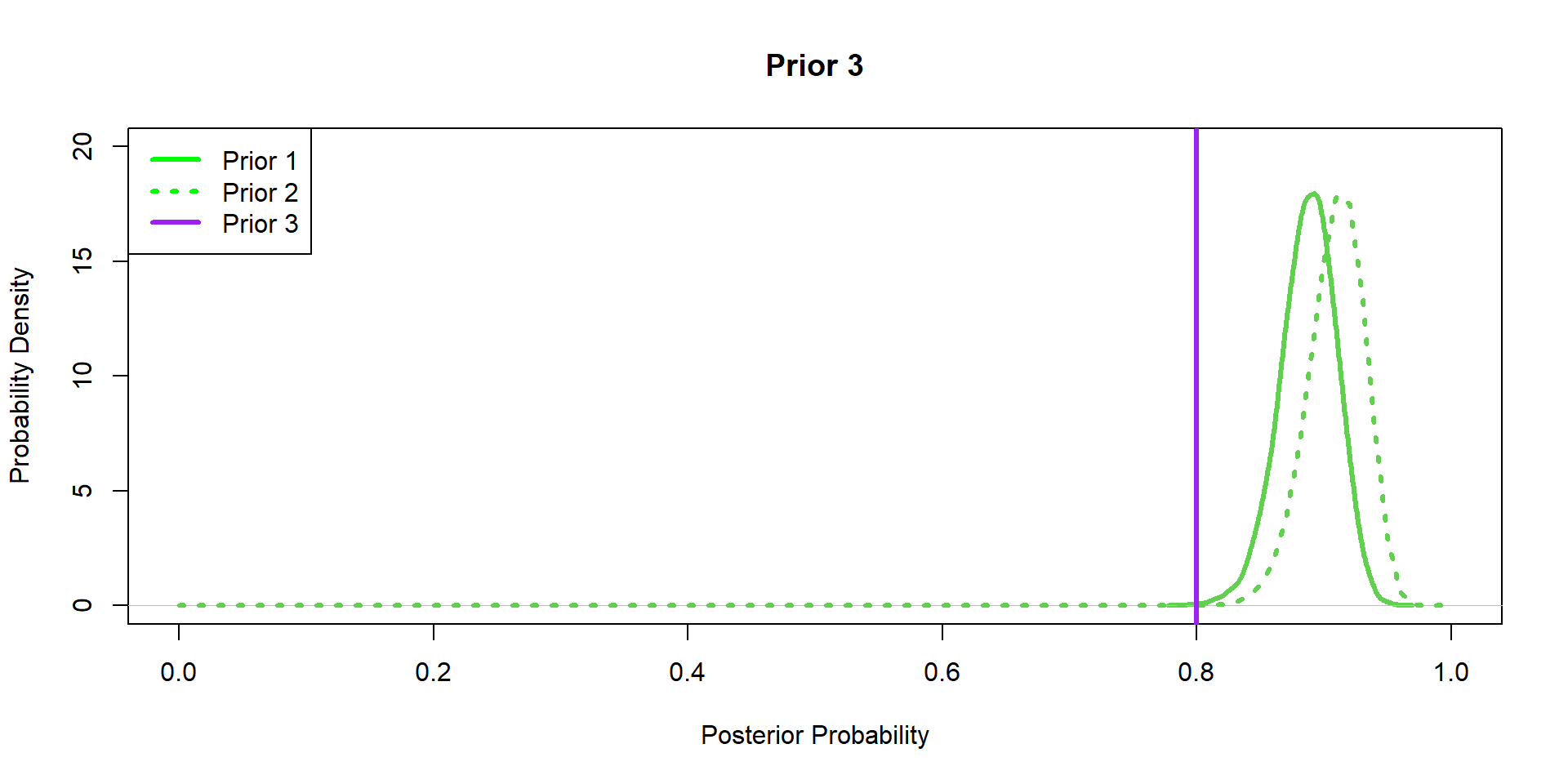This screenshot has width=1568, height=784.
Task: Click the dotted green legend line sample
Action: (175, 191)
